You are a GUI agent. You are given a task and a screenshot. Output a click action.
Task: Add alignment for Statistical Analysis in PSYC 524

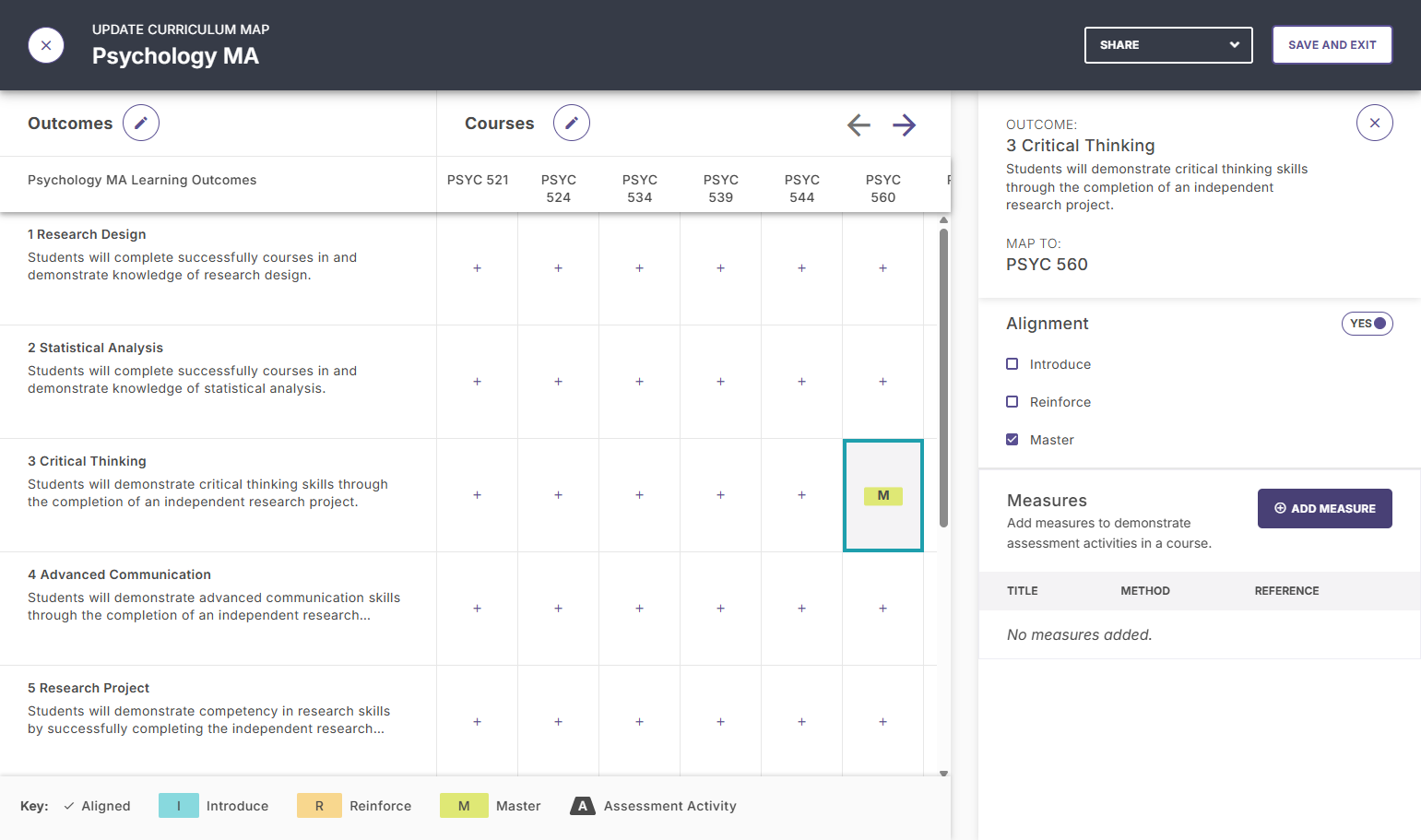click(558, 382)
